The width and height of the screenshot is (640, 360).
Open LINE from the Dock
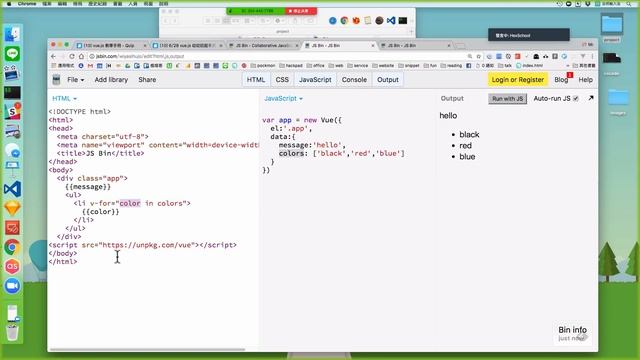pos(12,53)
